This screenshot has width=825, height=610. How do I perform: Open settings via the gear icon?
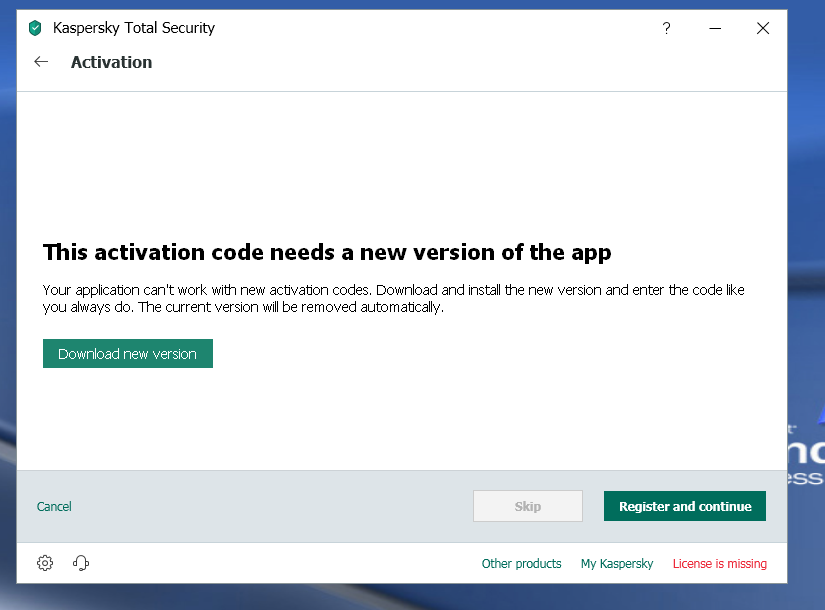(45, 563)
